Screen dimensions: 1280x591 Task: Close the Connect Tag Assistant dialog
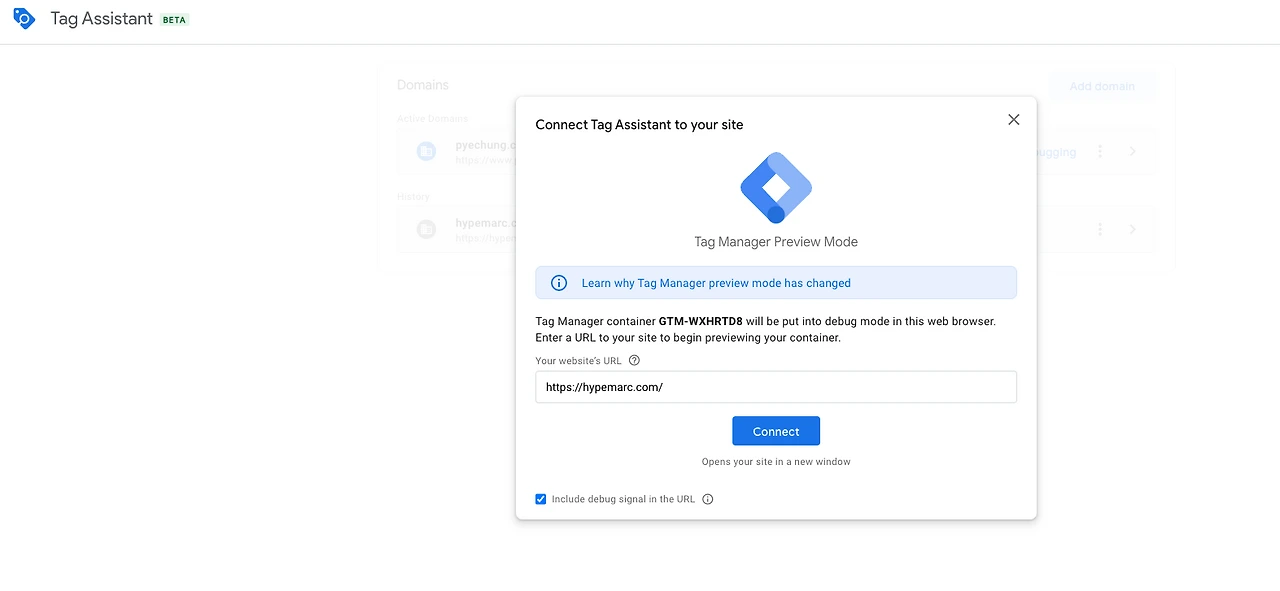pos(1013,120)
